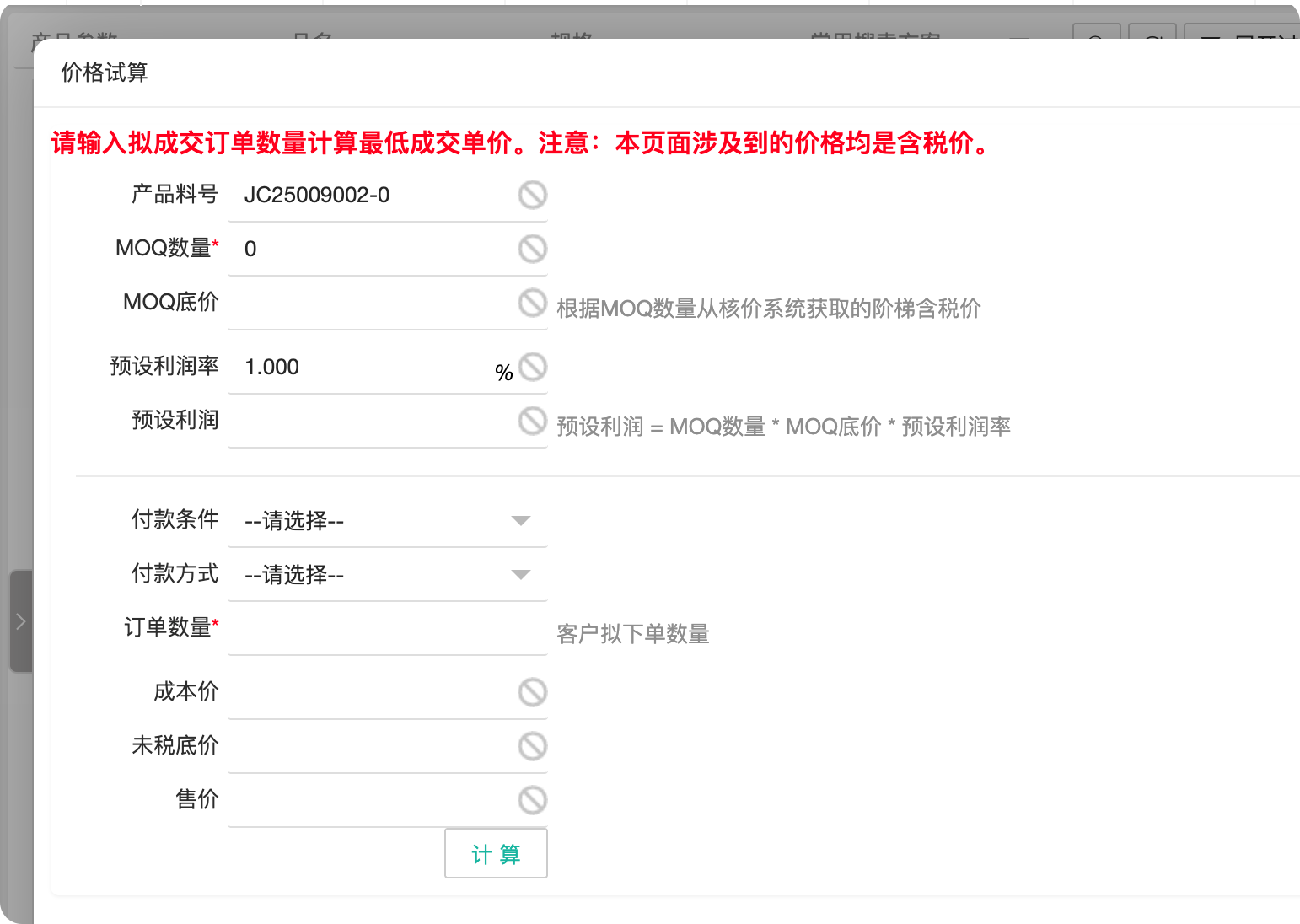1300x924 pixels.
Task: Focus the 订单数量 input field
Action: pos(387,629)
